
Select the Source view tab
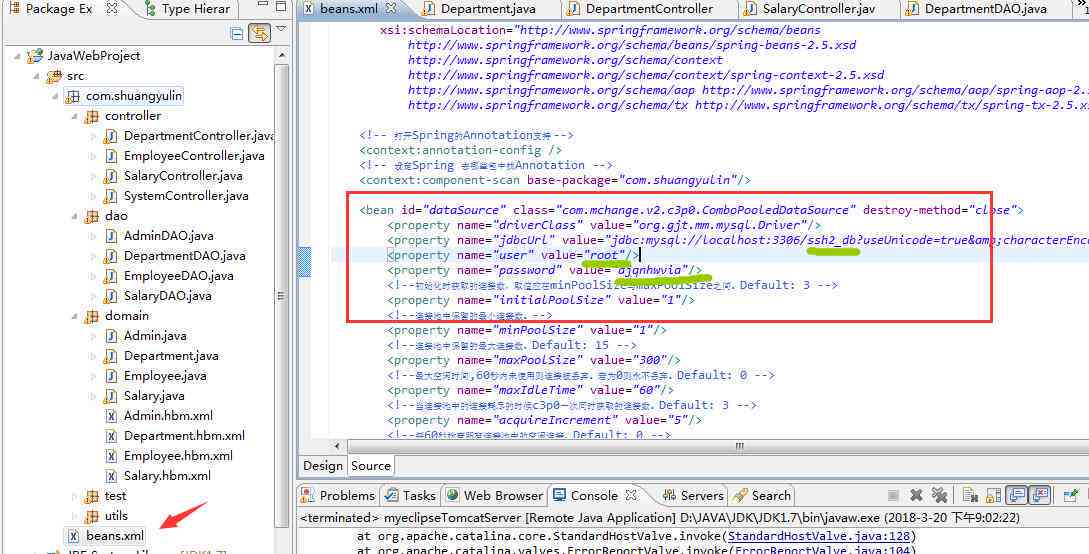[371, 466]
